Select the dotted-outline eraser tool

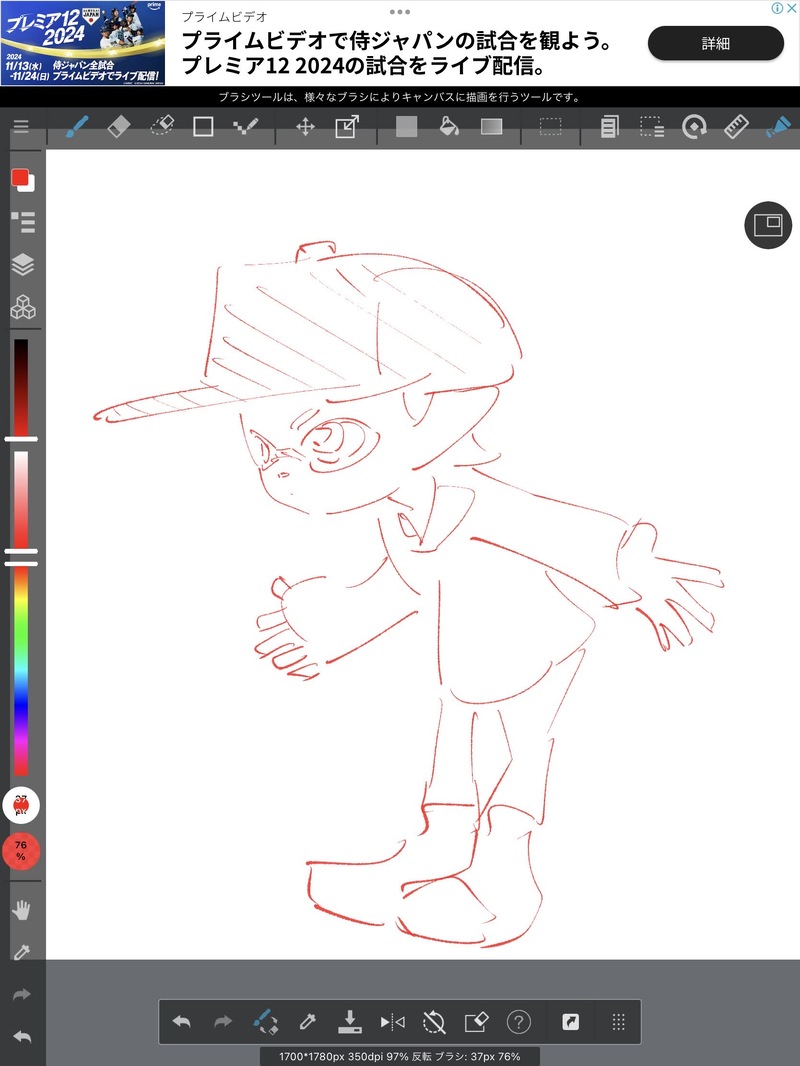click(x=162, y=126)
